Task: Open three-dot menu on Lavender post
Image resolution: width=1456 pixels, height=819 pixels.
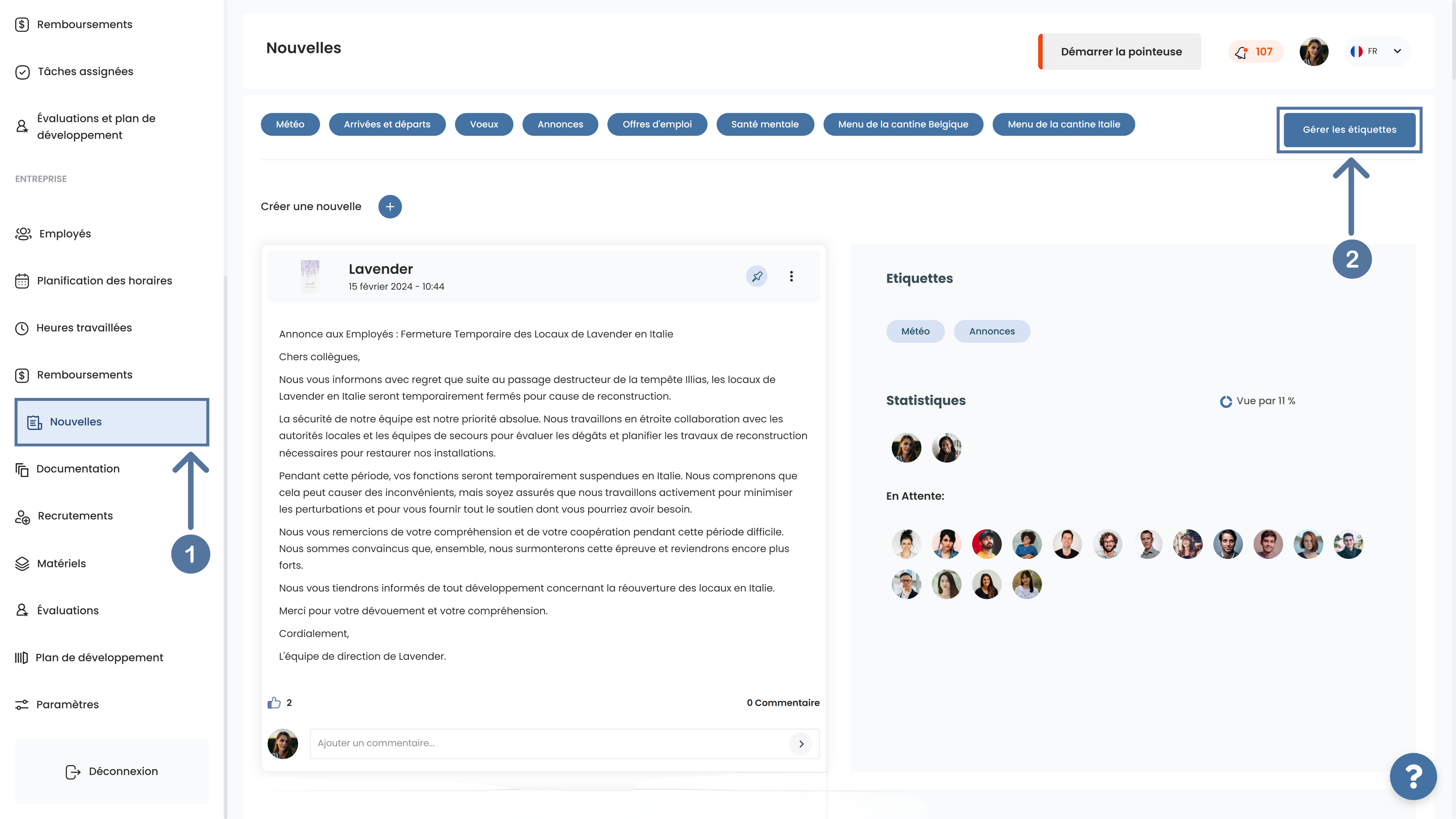Action: [x=791, y=276]
